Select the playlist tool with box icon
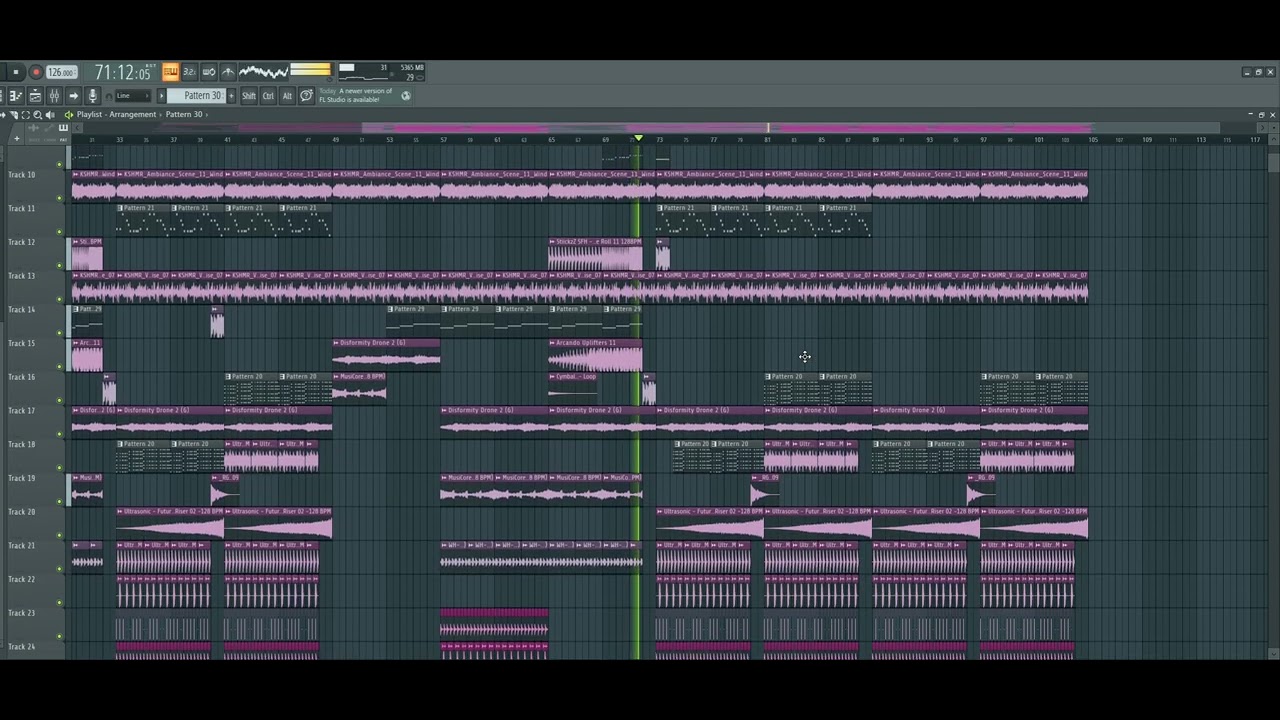The image size is (1280, 720). 14,115
